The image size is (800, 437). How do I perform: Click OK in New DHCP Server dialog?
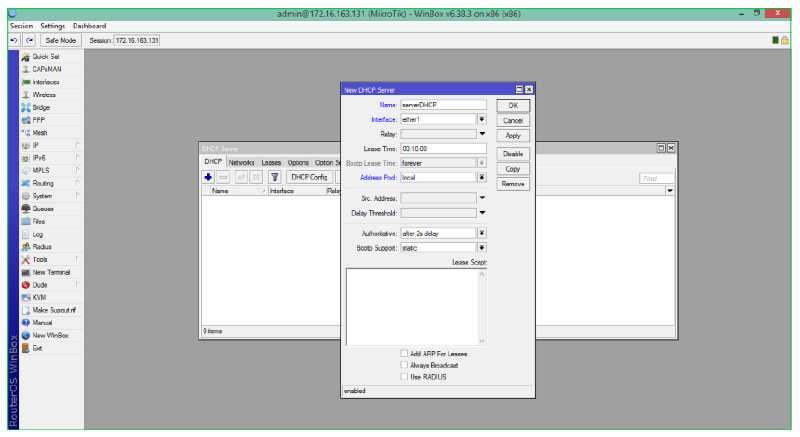513,106
